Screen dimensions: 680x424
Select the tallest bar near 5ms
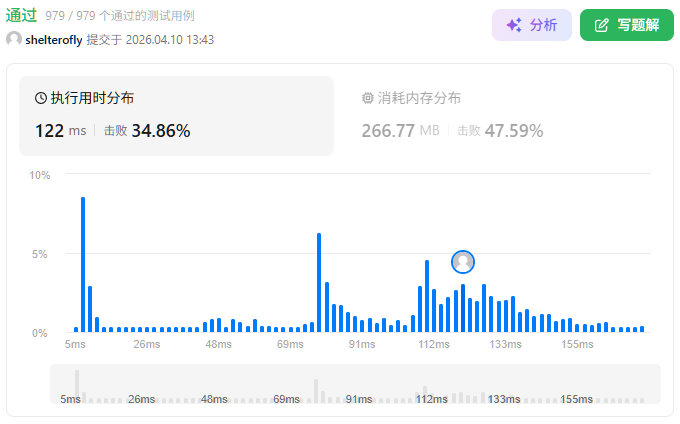(x=83, y=264)
